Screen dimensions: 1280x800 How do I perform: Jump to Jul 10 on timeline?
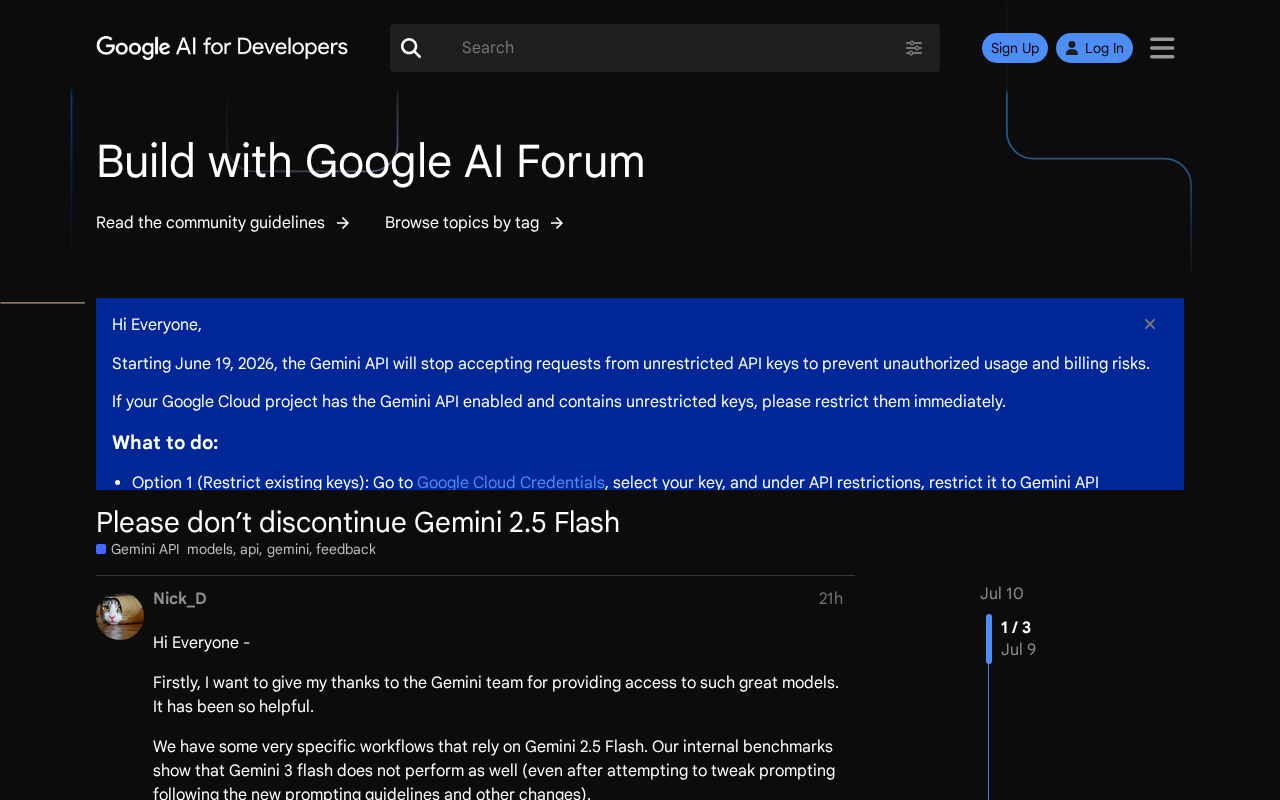(1002, 593)
